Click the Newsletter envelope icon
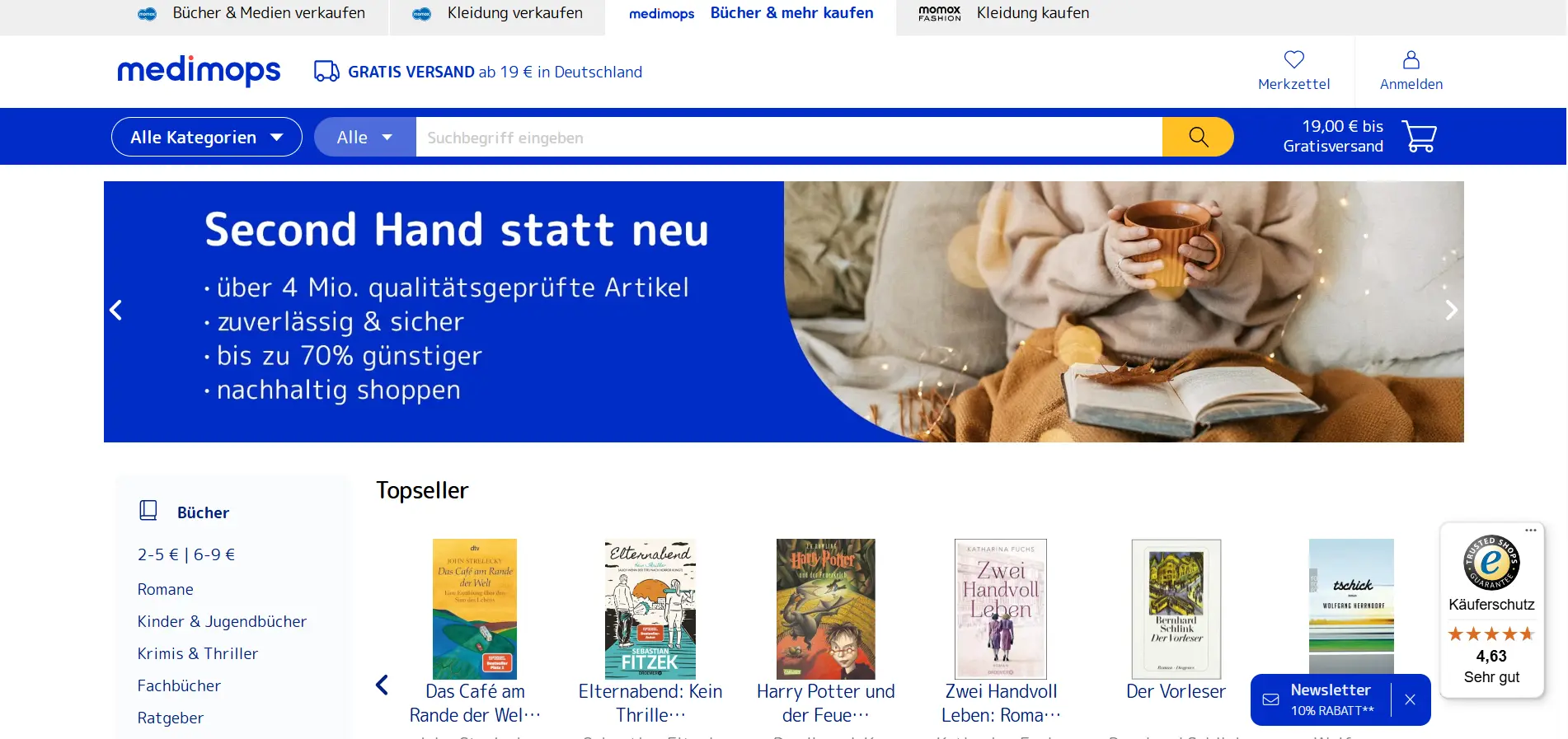This screenshot has height=739, width=1568. [1270, 699]
